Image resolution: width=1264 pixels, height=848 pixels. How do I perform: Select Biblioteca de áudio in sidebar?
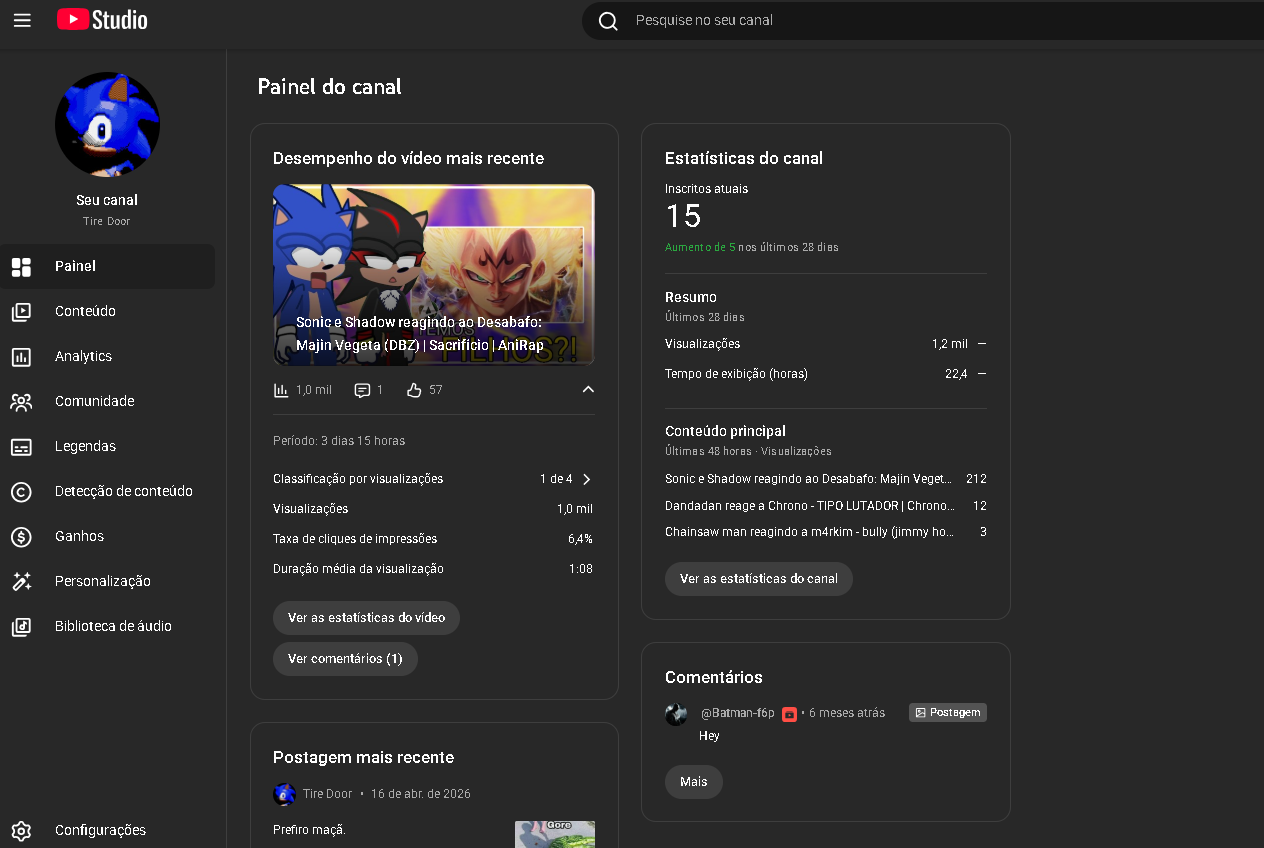[113, 626]
